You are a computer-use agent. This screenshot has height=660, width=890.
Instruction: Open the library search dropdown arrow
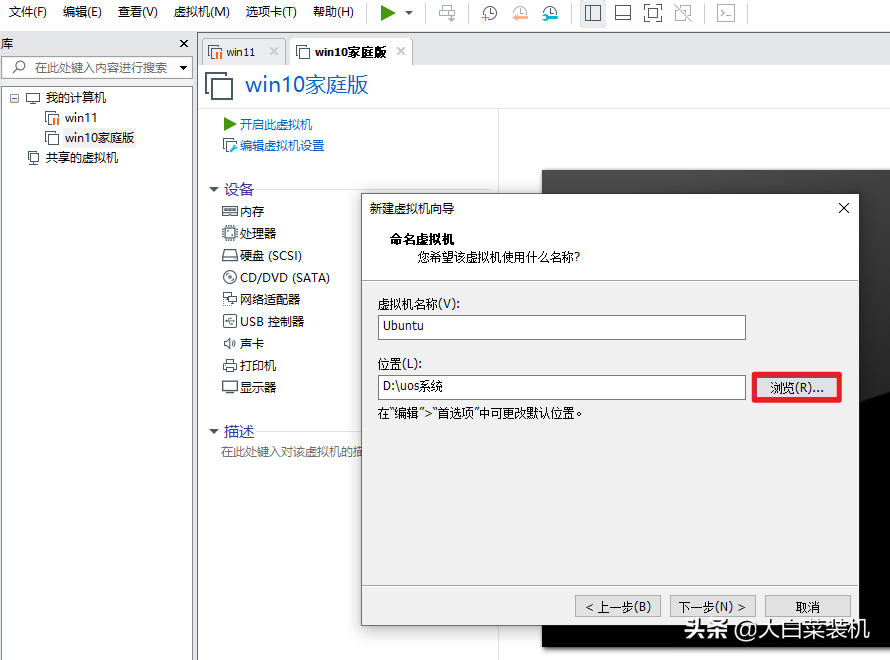tap(183, 68)
